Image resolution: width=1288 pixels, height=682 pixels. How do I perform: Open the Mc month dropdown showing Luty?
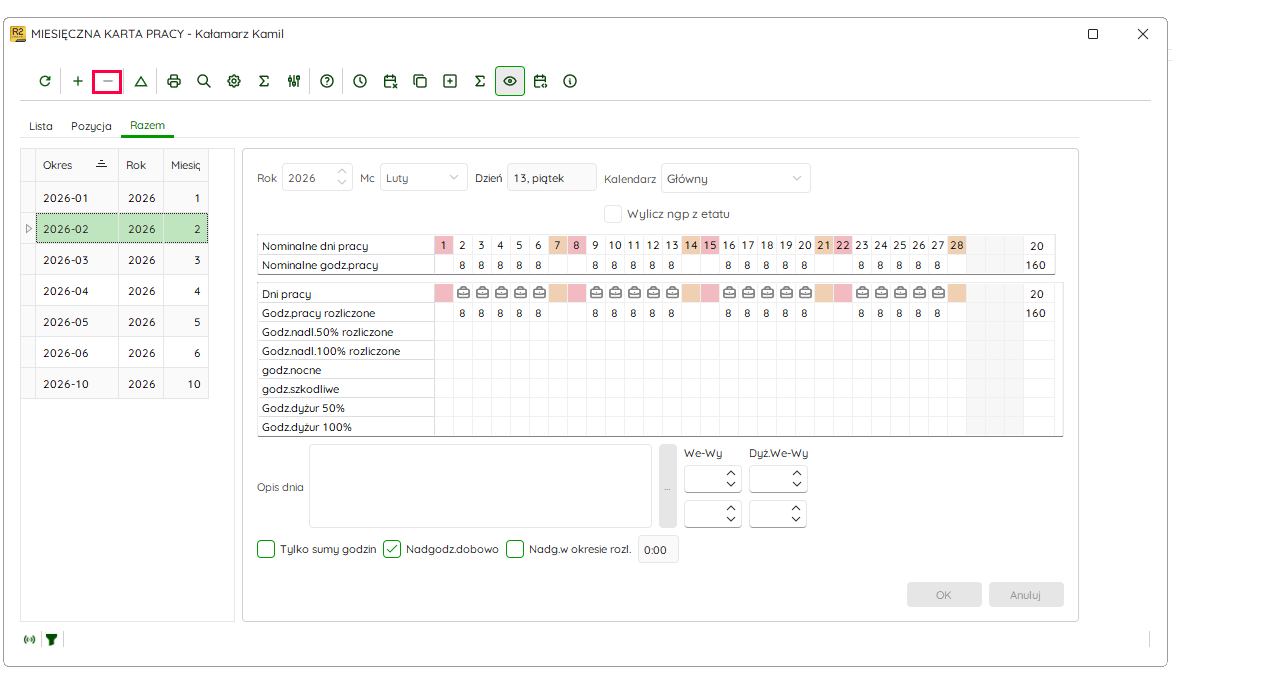pyautogui.click(x=424, y=178)
